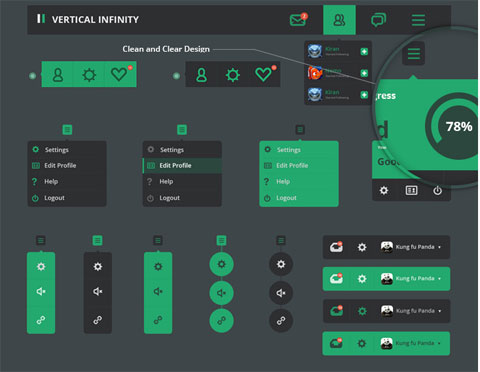Select Settings above the highlighted Edit Profile
480x372 pixels.
pos(182,150)
